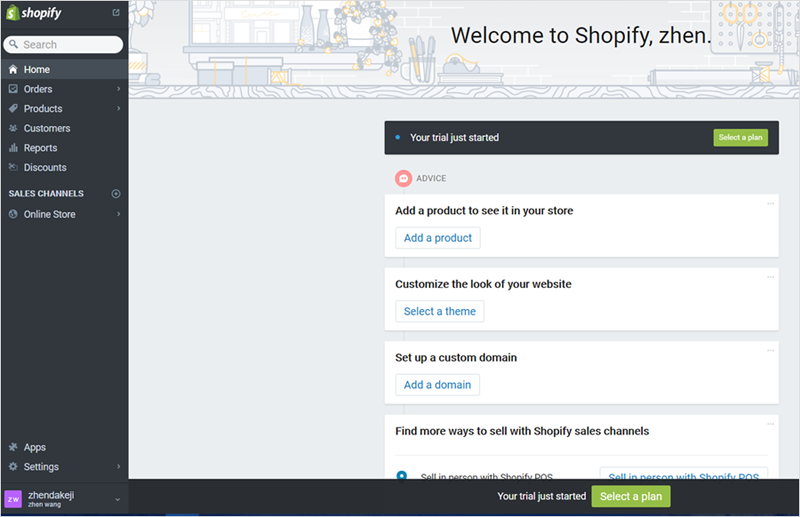Image resolution: width=800 pixels, height=517 pixels.
Task: Click the Online Store globe icon
Action: click(x=13, y=214)
